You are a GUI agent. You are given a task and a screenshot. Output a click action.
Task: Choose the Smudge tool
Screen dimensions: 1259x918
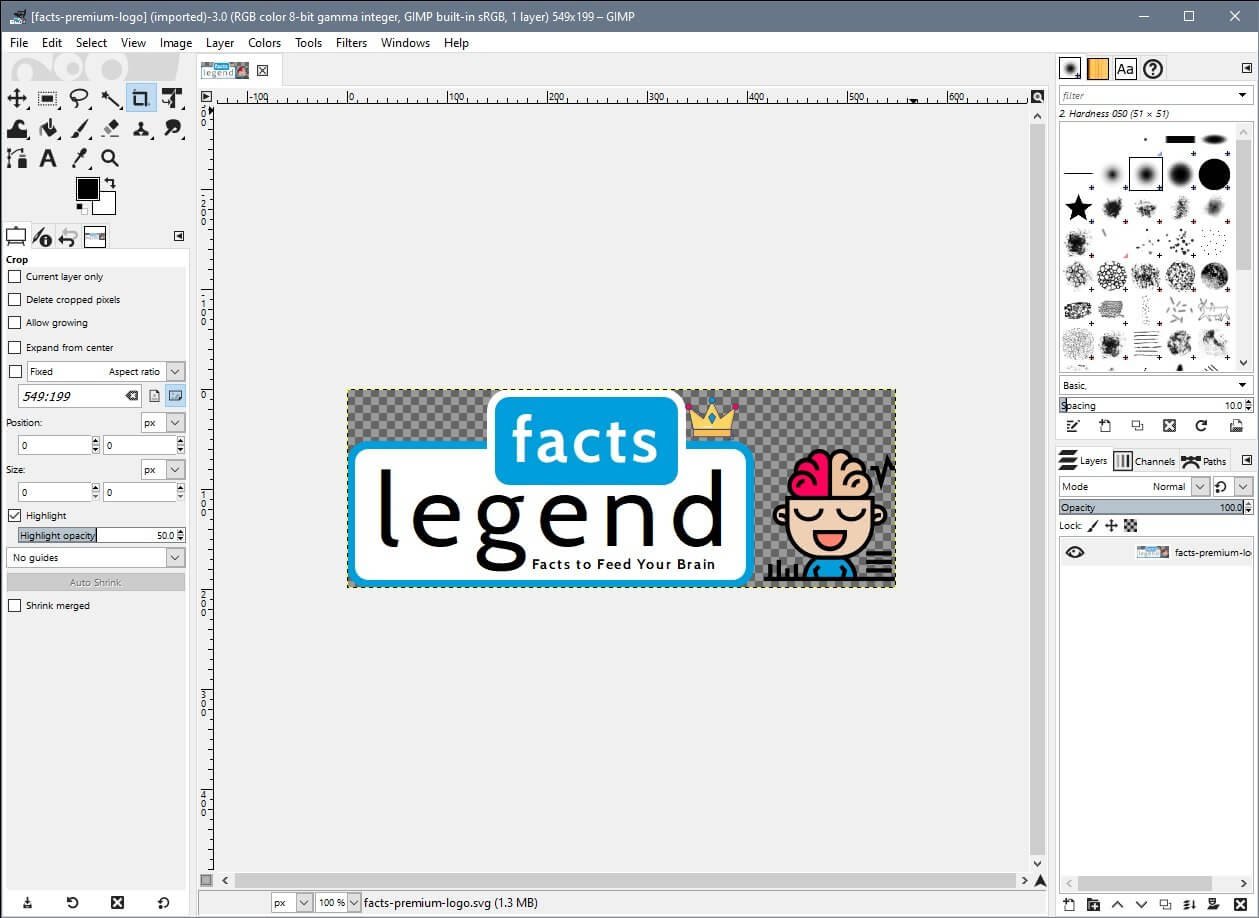click(x=172, y=128)
